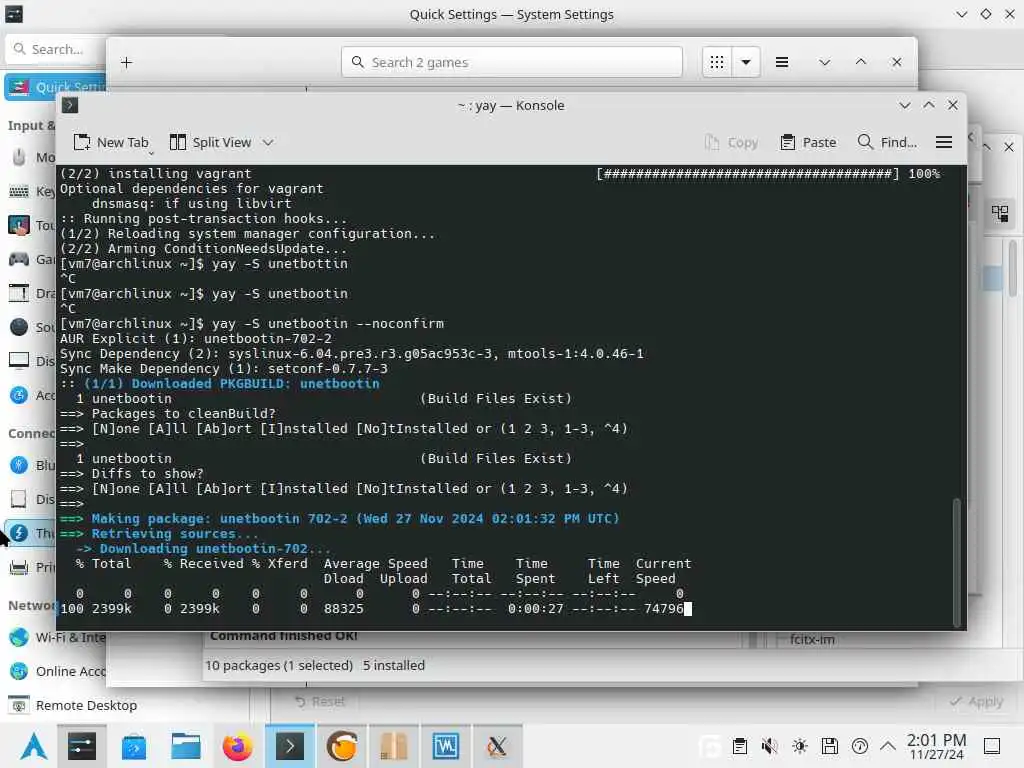Select Keyboard icon in settings sidebar

click(x=19, y=191)
